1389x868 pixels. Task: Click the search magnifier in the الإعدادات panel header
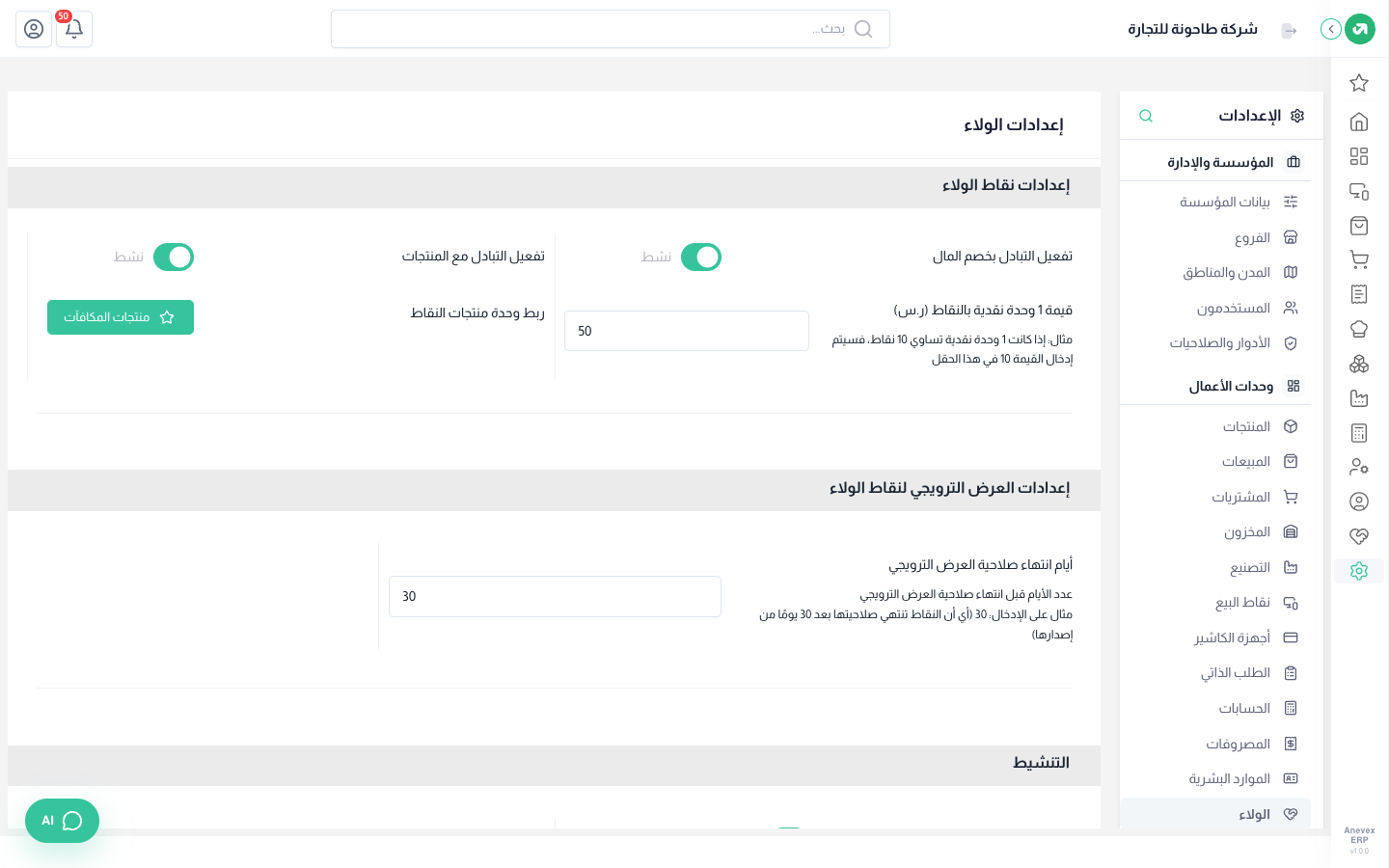point(1146,116)
